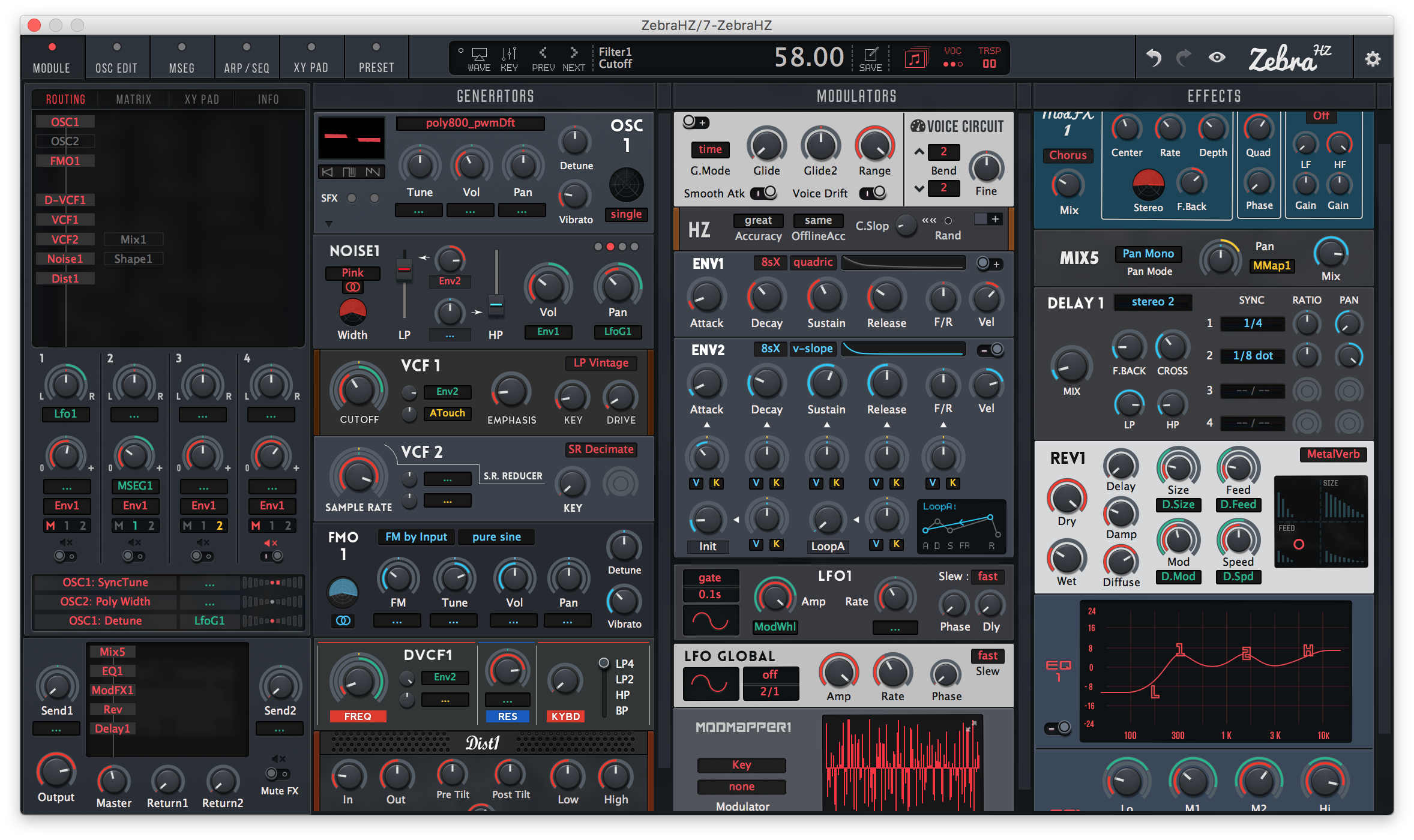Open the poly800_pwmDft waveform selector
1414x840 pixels.
[471, 123]
